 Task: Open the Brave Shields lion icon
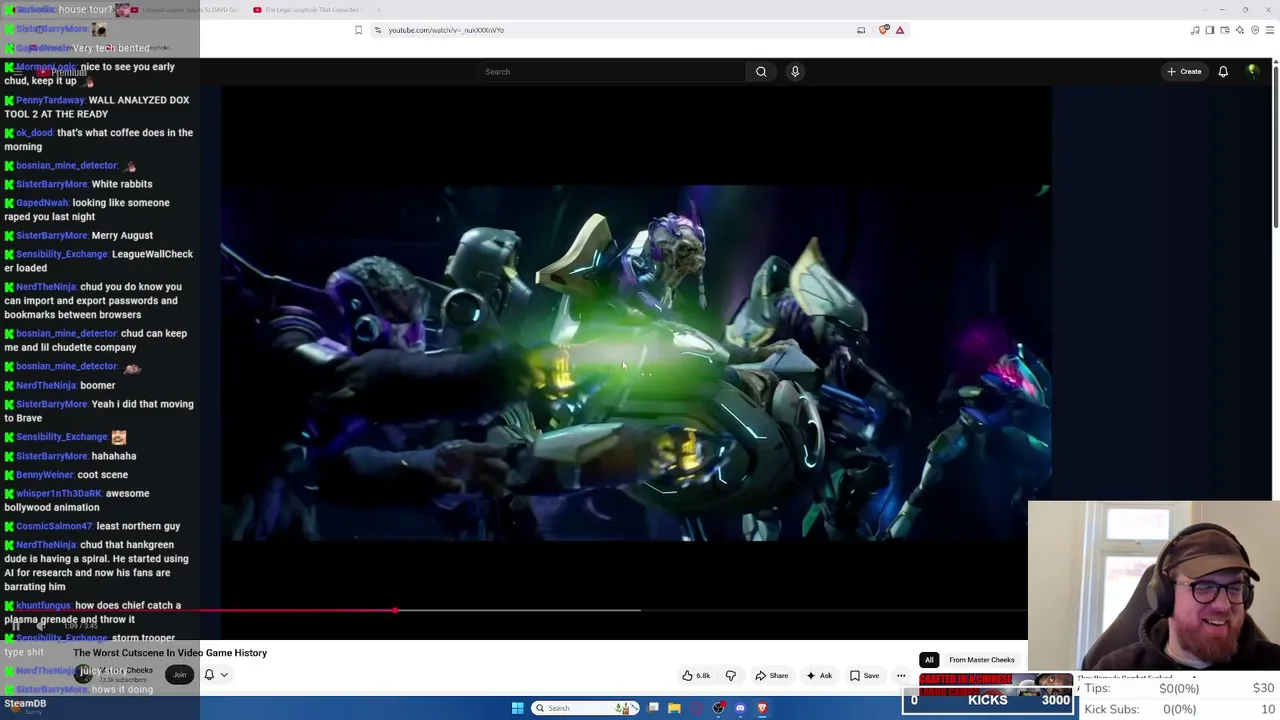(x=883, y=30)
